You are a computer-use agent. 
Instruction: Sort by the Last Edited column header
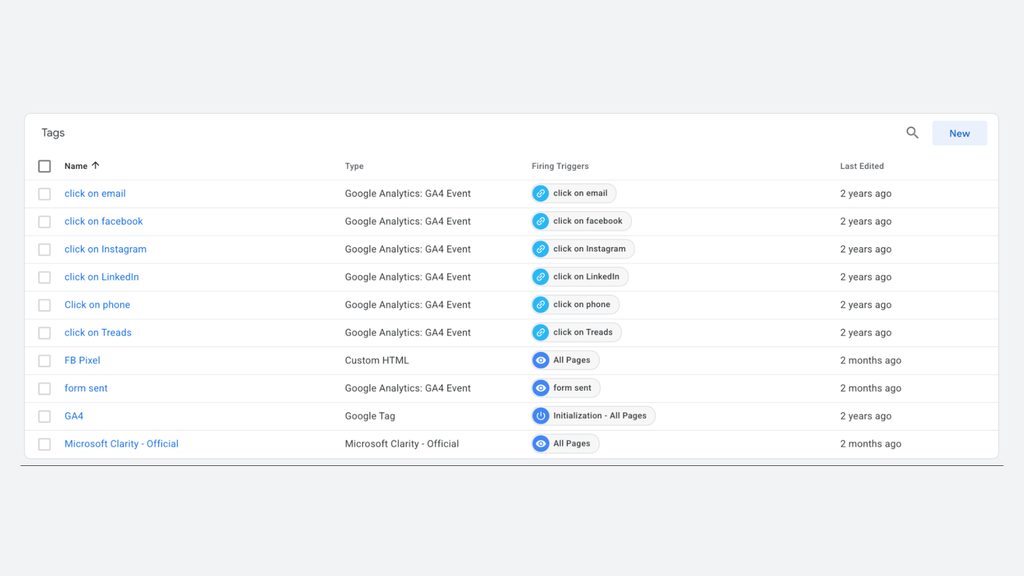pos(861,166)
